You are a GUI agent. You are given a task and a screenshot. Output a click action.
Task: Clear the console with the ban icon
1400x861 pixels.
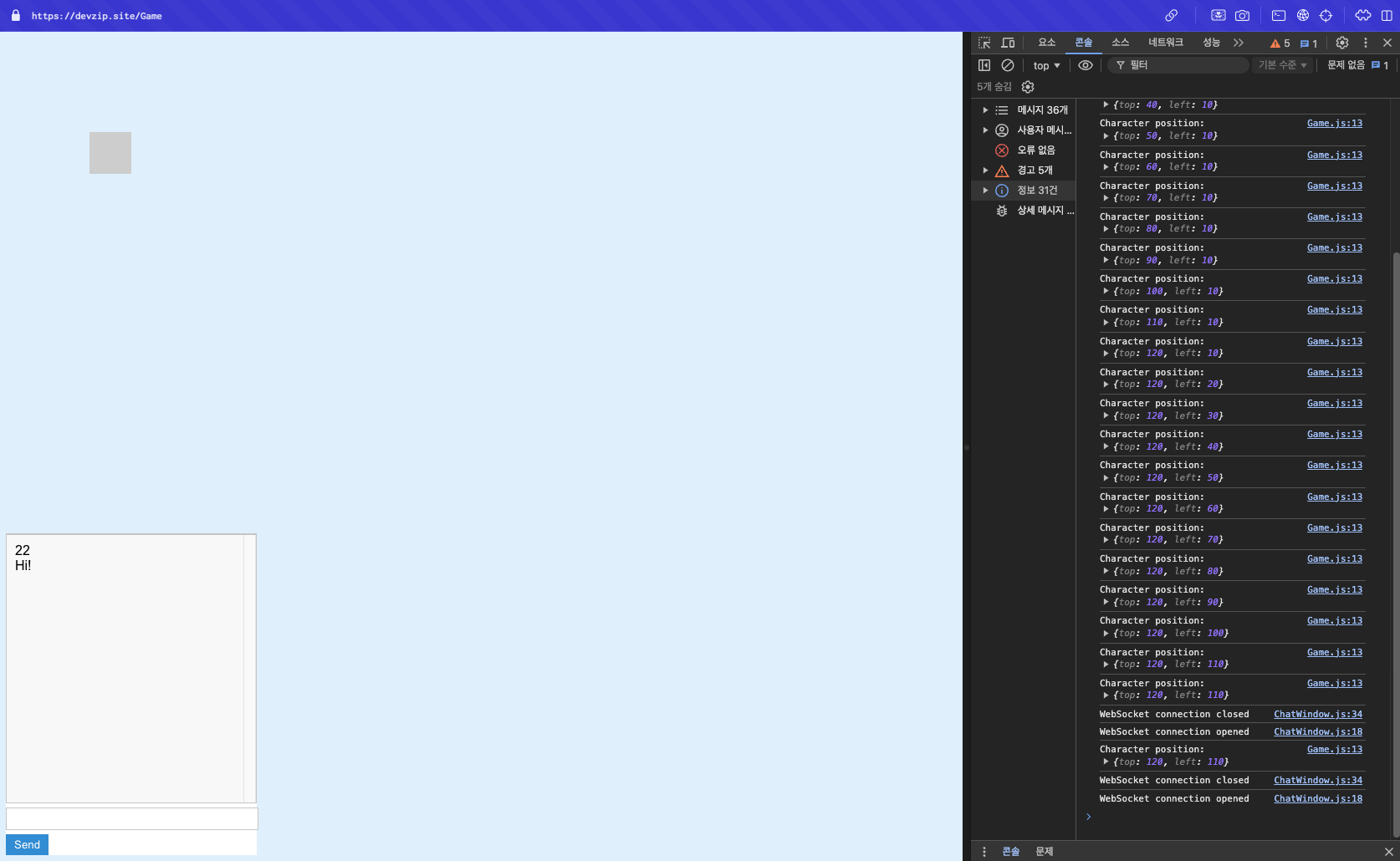coord(1008,65)
